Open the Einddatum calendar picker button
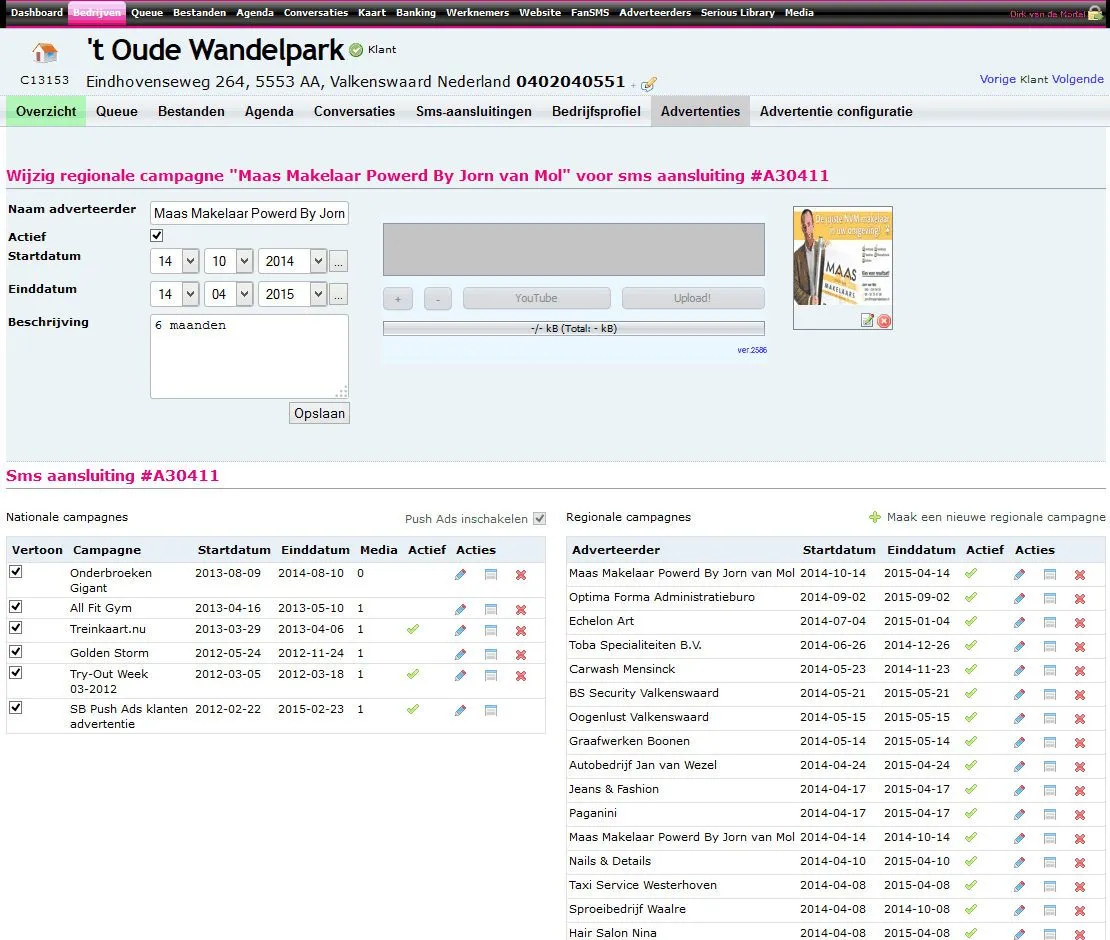Screen dimensions: 1110x940 point(338,294)
